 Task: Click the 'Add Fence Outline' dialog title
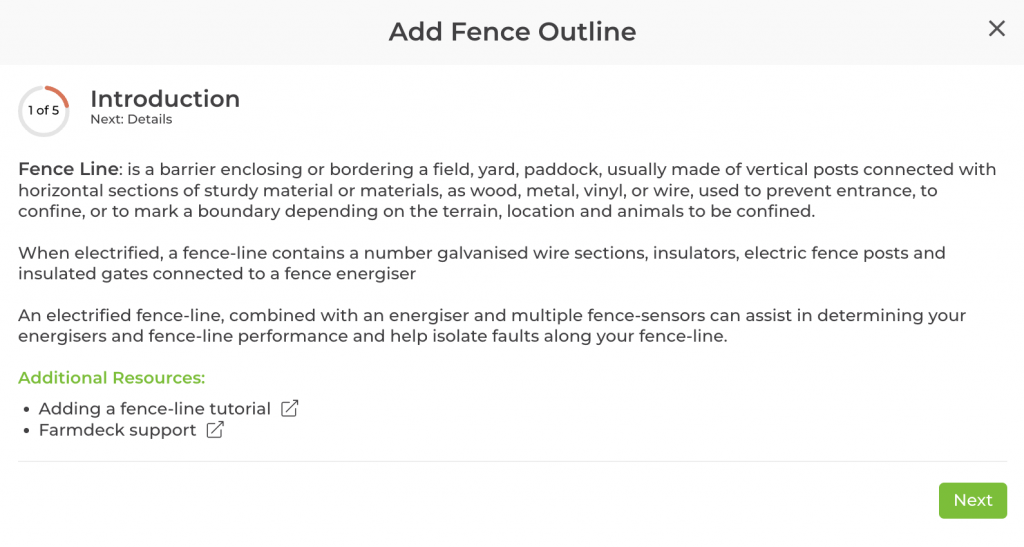(512, 32)
